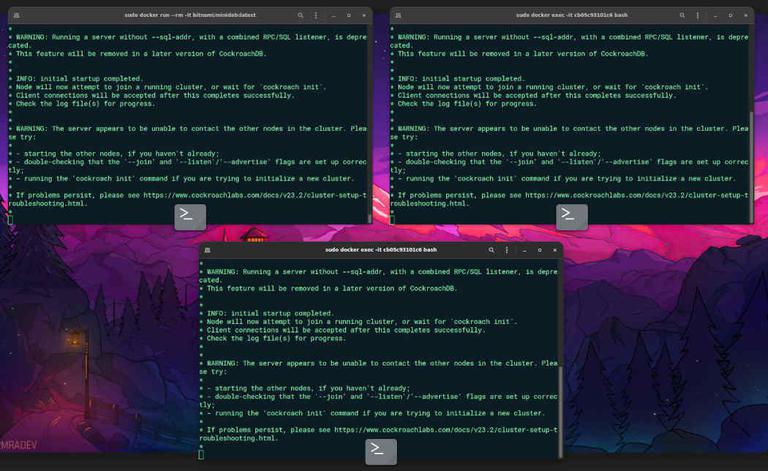Click the terminal app icon under the minideb window

[190, 217]
